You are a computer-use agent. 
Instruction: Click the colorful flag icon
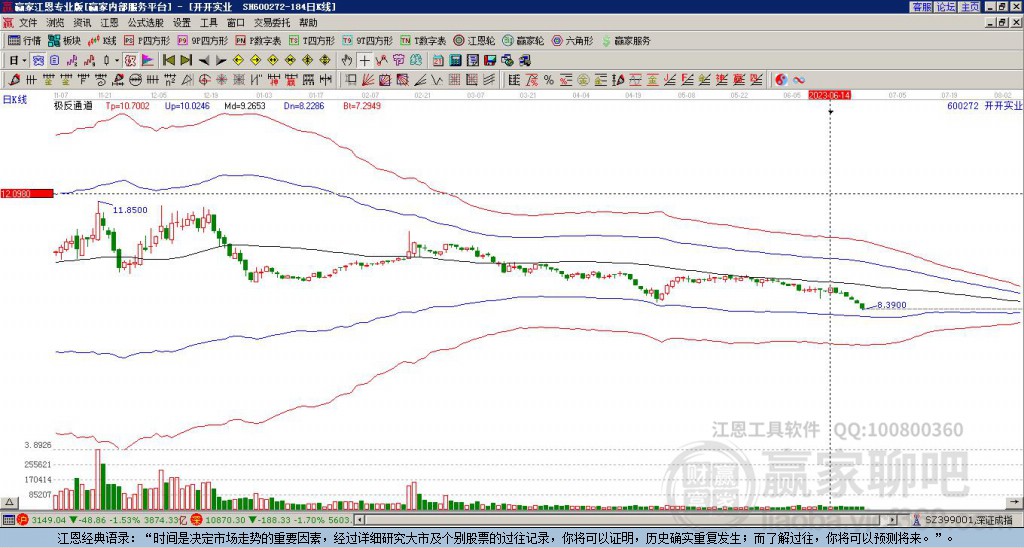148,61
